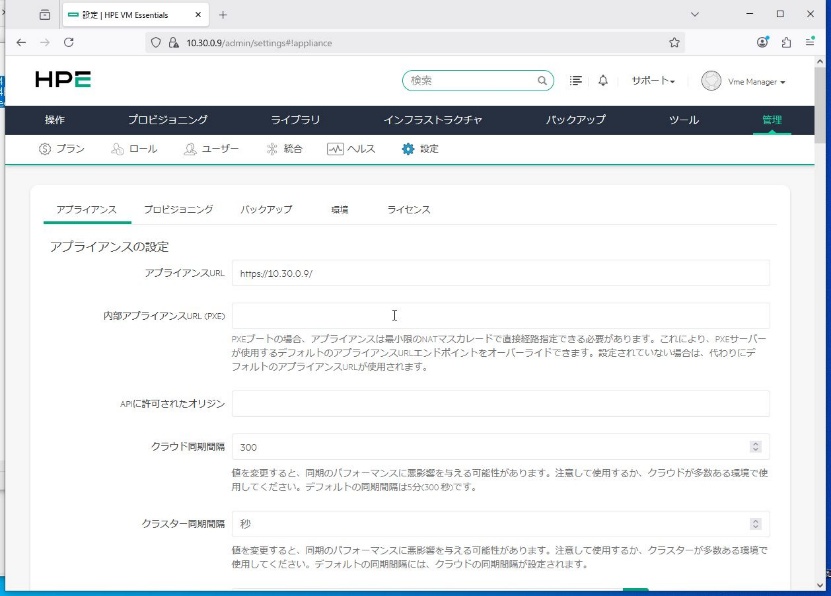Viewport: 831px width, 596px height.
Task: Open the Firefox list all tabs chevron
Action: (x=695, y=15)
